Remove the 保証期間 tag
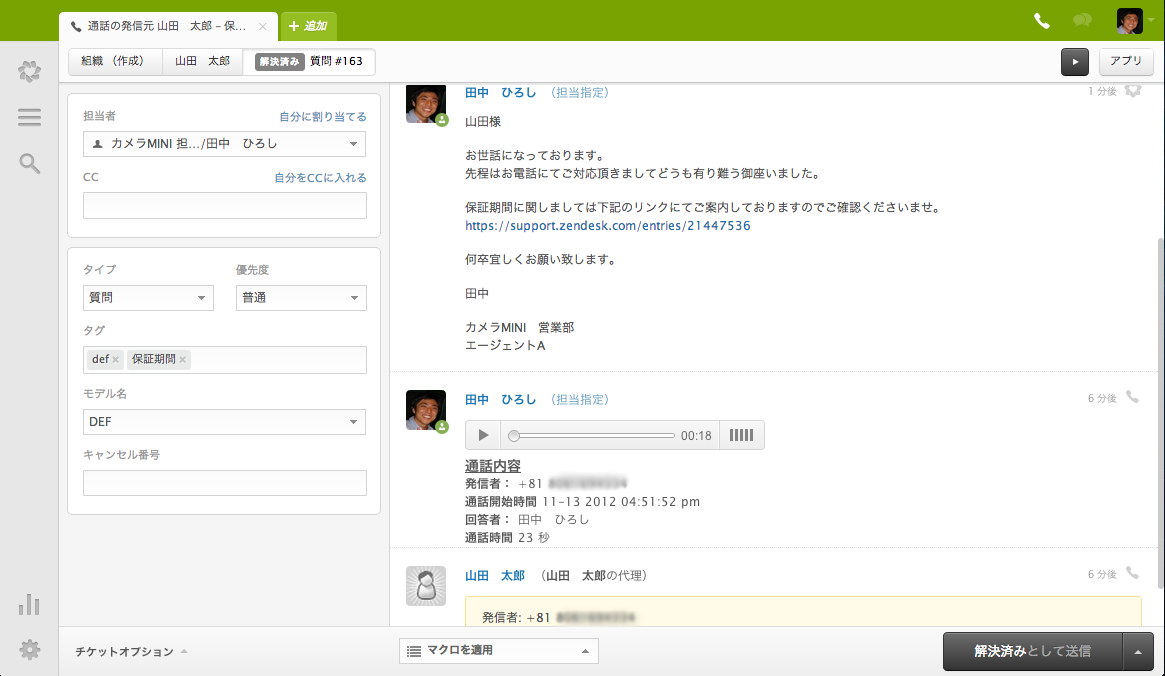 pos(183,360)
